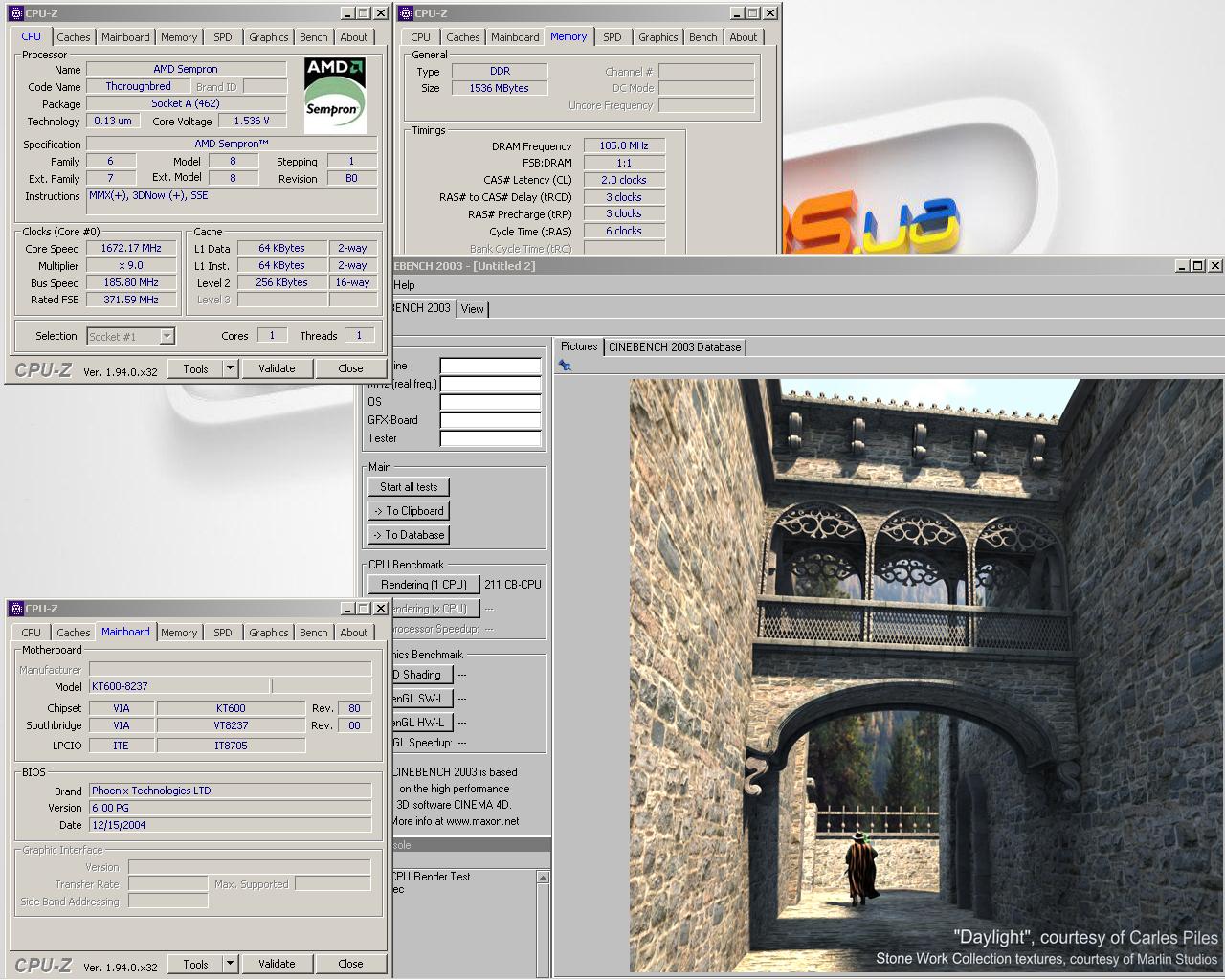Click Core Speed value 1672.17 MHz
The height and width of the screenshot is (980, 1225).
(x=131, y=248)
